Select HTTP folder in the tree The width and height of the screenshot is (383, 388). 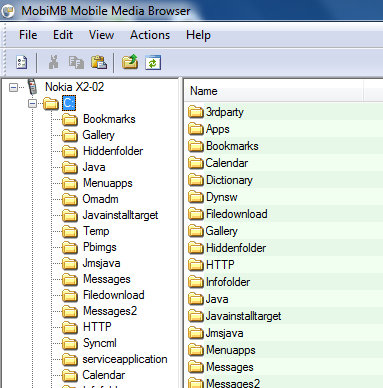[97, 327]
